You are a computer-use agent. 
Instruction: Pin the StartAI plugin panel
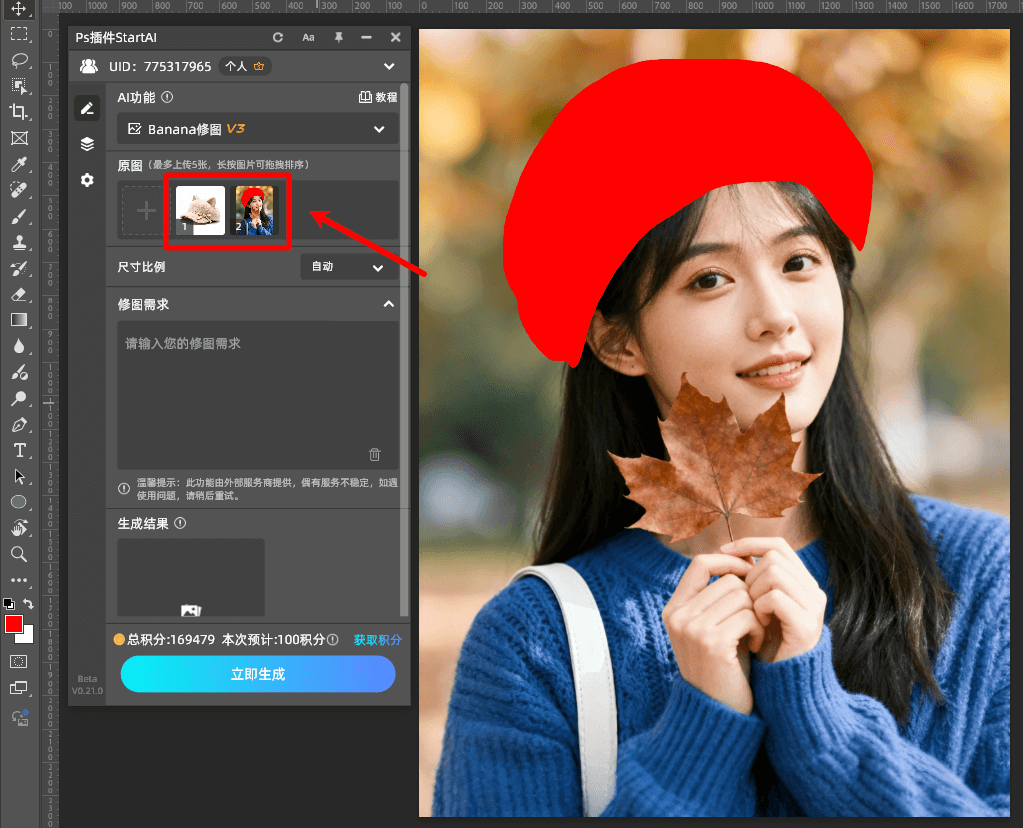(338, 38)
